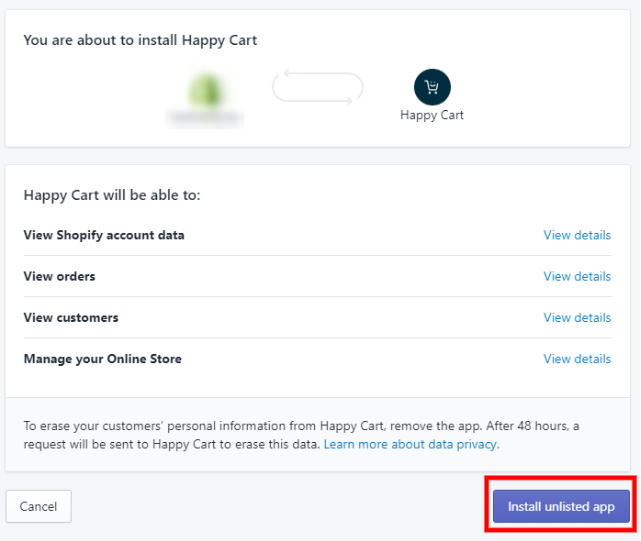Click the Happy Cart app icon
The height and width of the screenshot is (541, 641).
432,87
